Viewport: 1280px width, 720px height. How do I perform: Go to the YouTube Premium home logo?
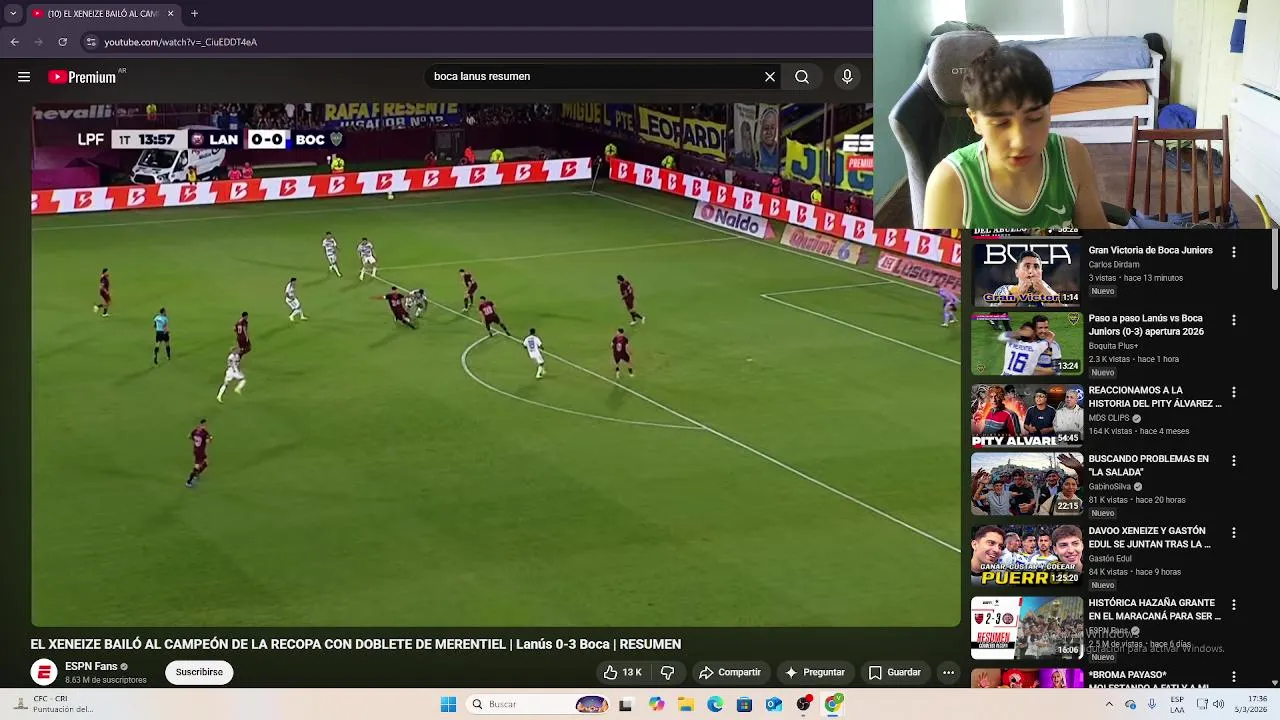[x=86, y=77]
